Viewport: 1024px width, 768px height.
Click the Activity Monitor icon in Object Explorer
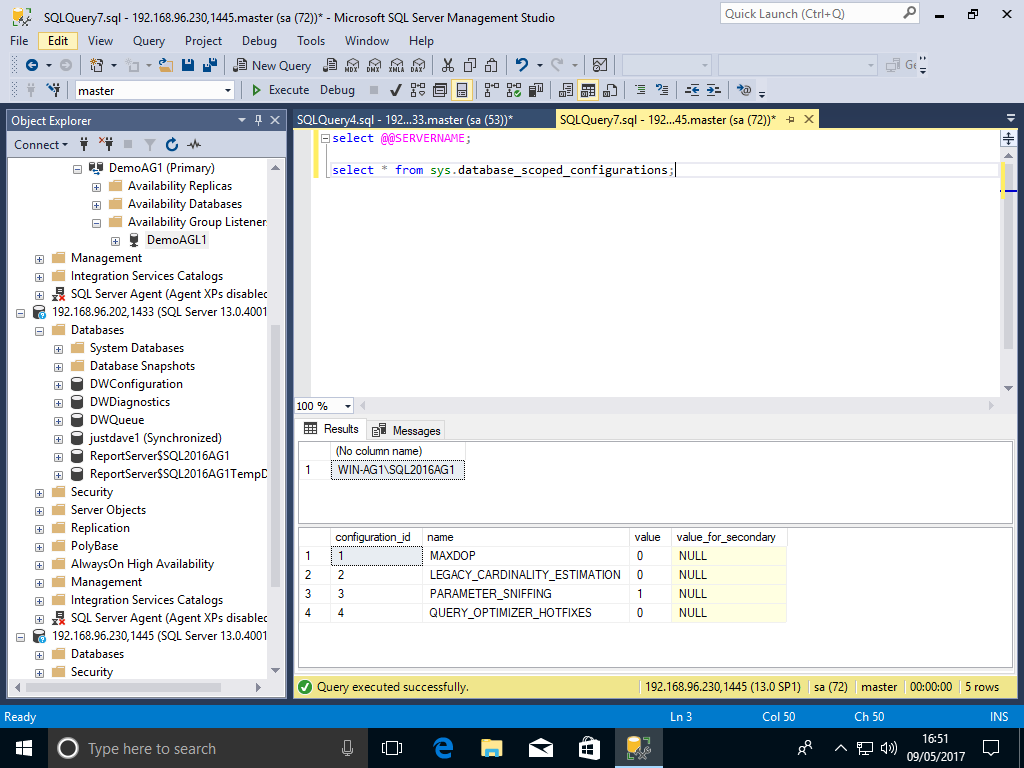pos(195,144)
